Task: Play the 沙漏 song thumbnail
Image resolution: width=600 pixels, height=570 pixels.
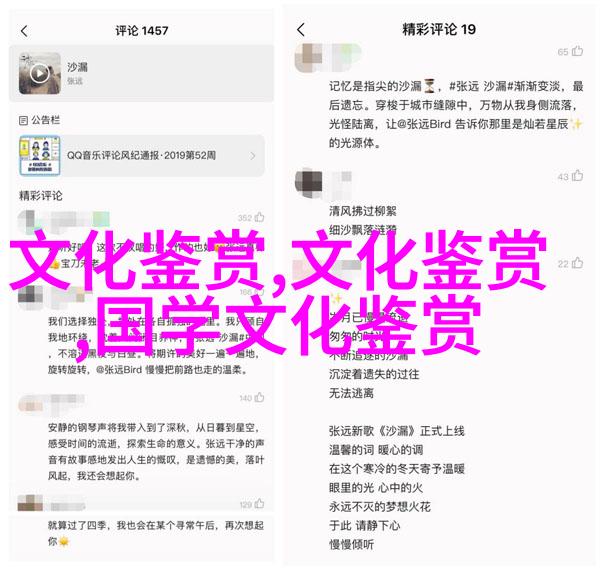Action: coord(40,73)
